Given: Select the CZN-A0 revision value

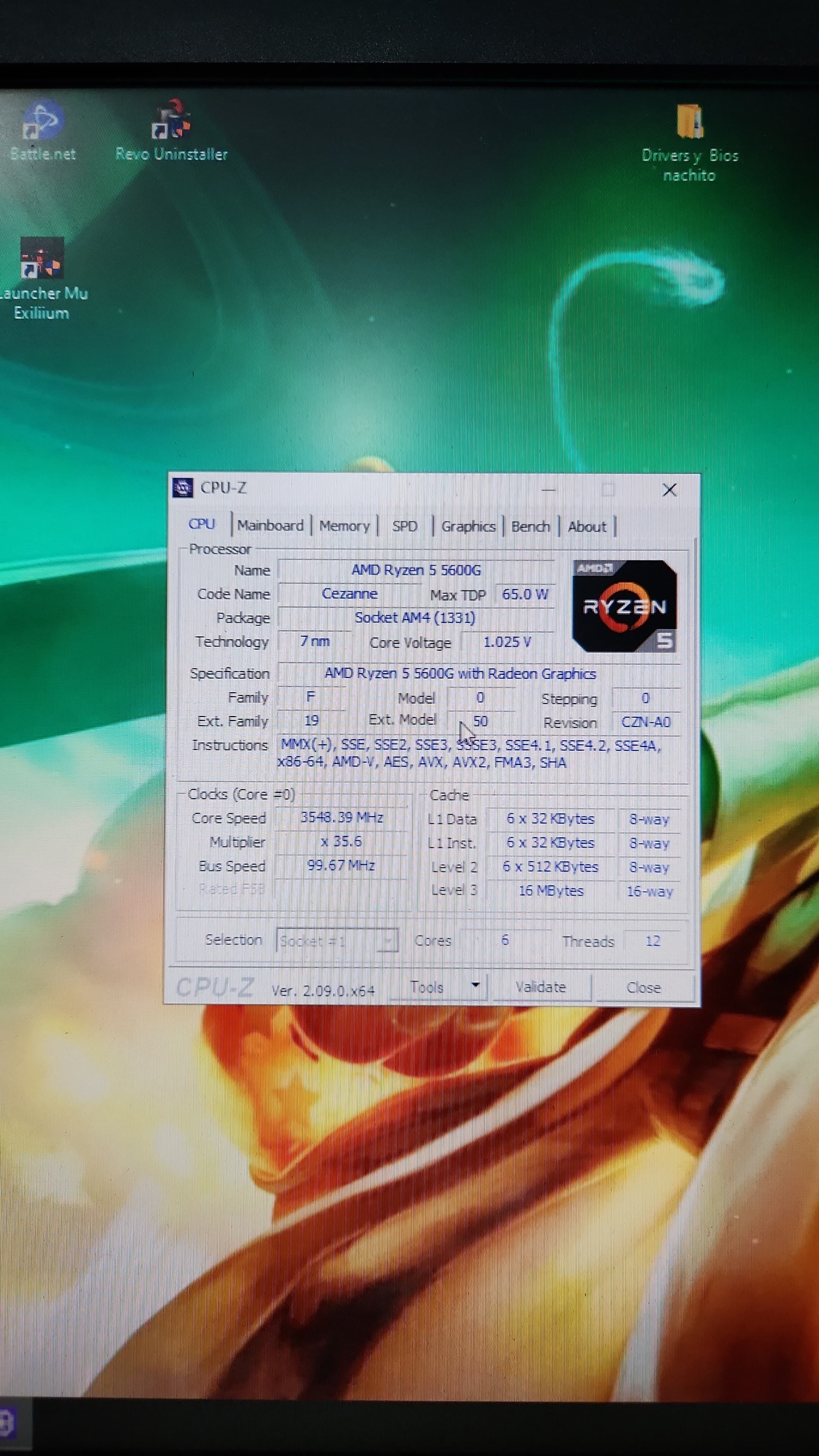Looking at the screenshot, I should click(x=645, y=722).
